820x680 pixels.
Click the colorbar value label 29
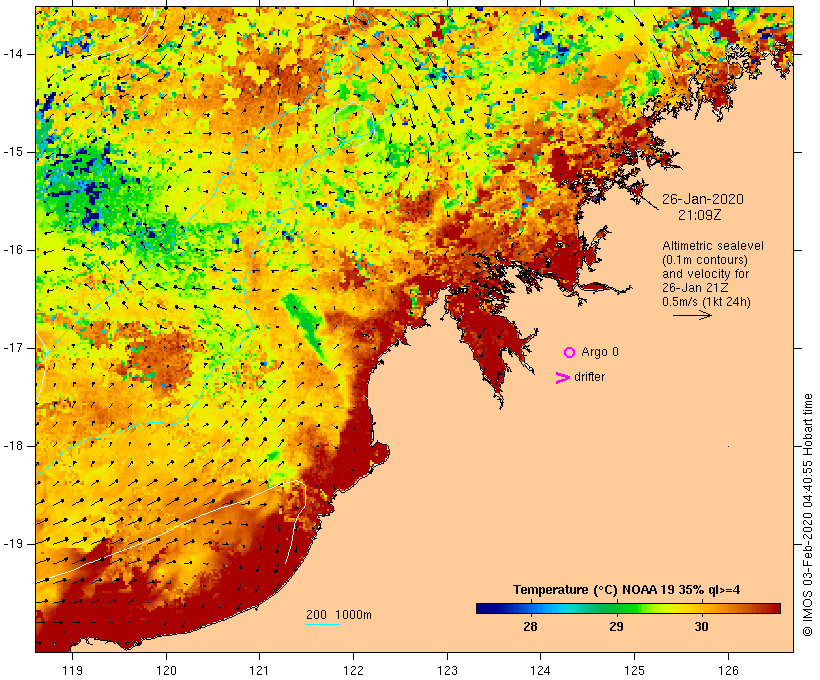[616, 627]
